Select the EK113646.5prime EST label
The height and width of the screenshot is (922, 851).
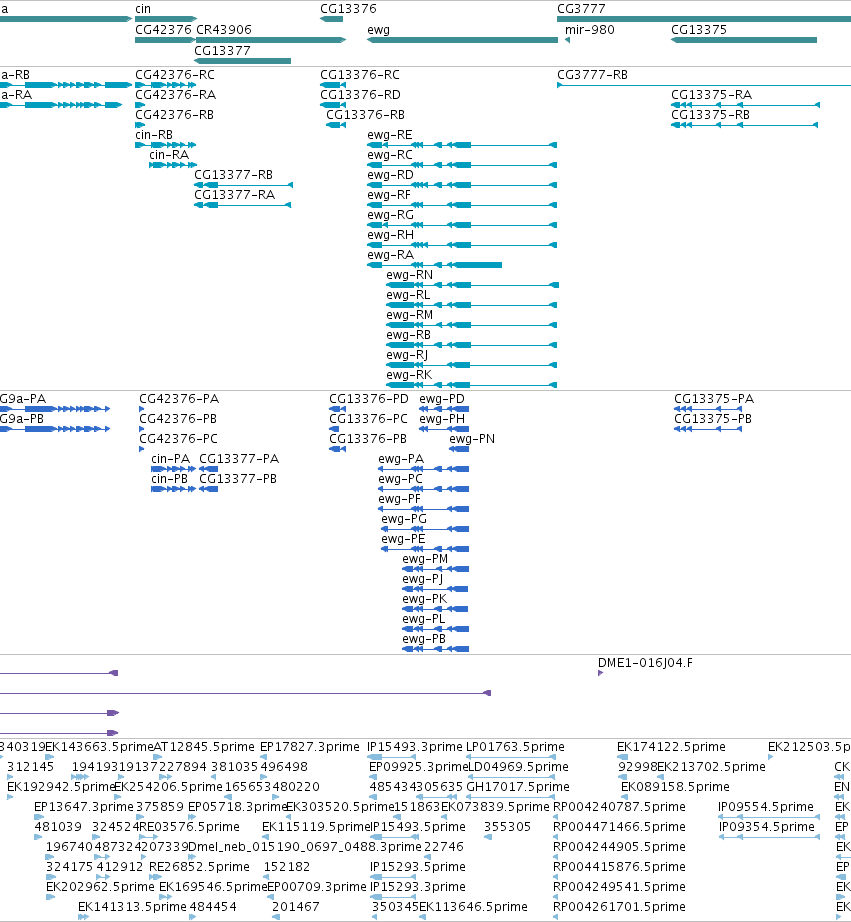[x=473, y=907]
